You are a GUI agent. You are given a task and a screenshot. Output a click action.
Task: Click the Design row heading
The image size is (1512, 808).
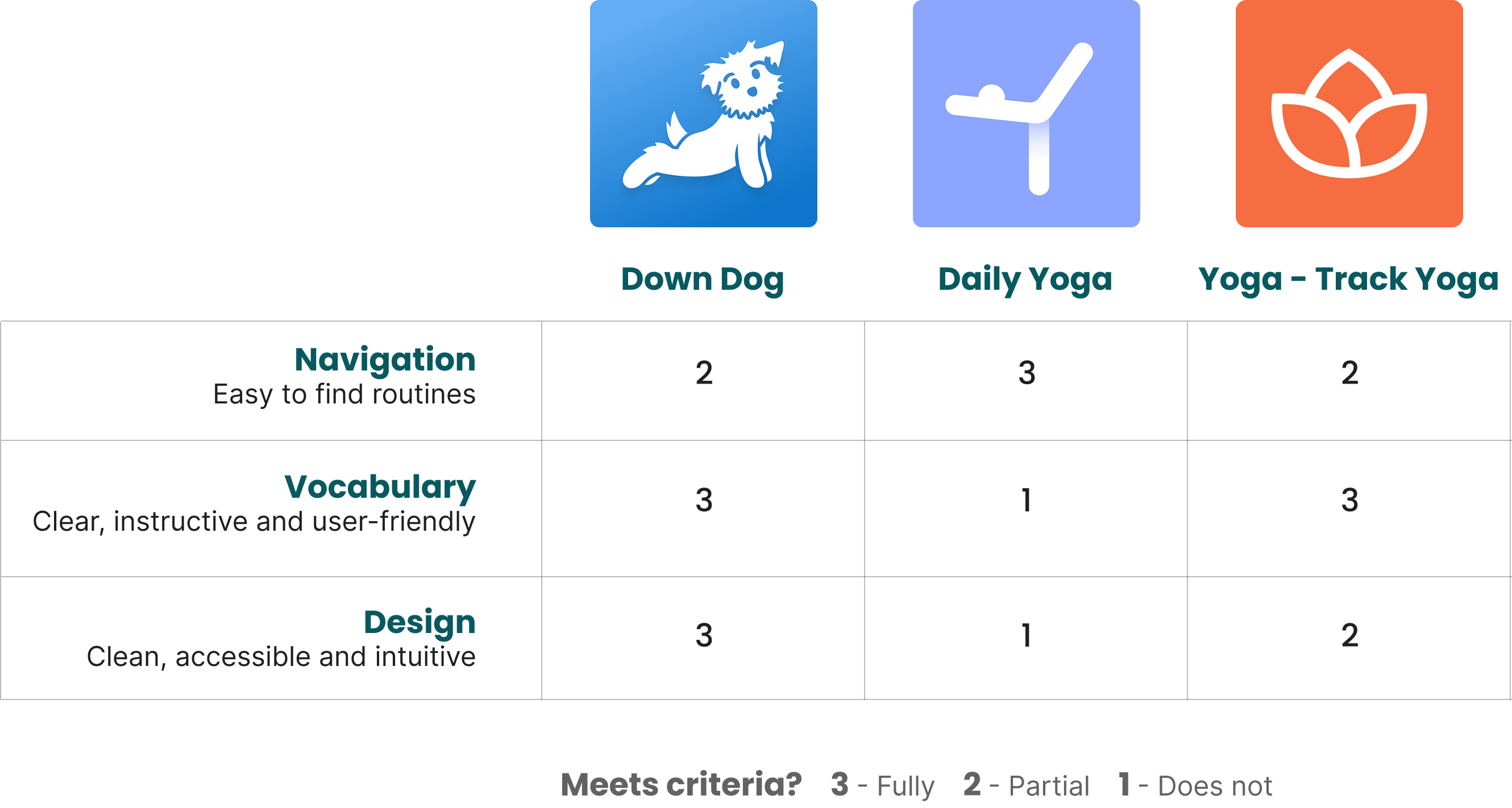coord(419,622)
